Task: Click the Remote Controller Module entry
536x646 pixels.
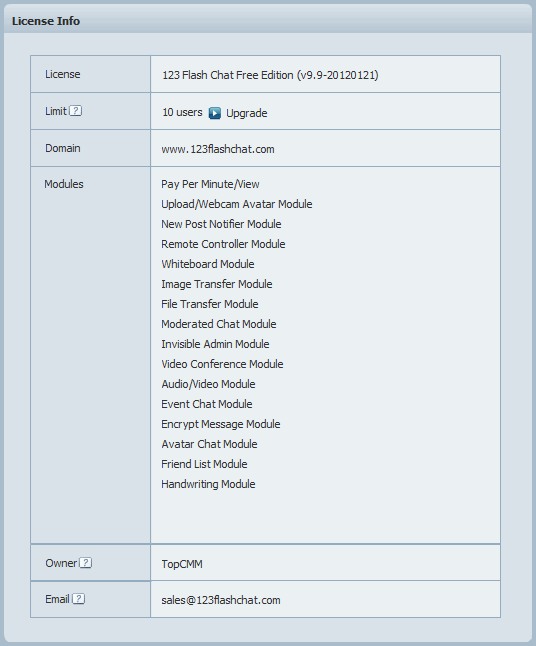Action: pos(223,244)
